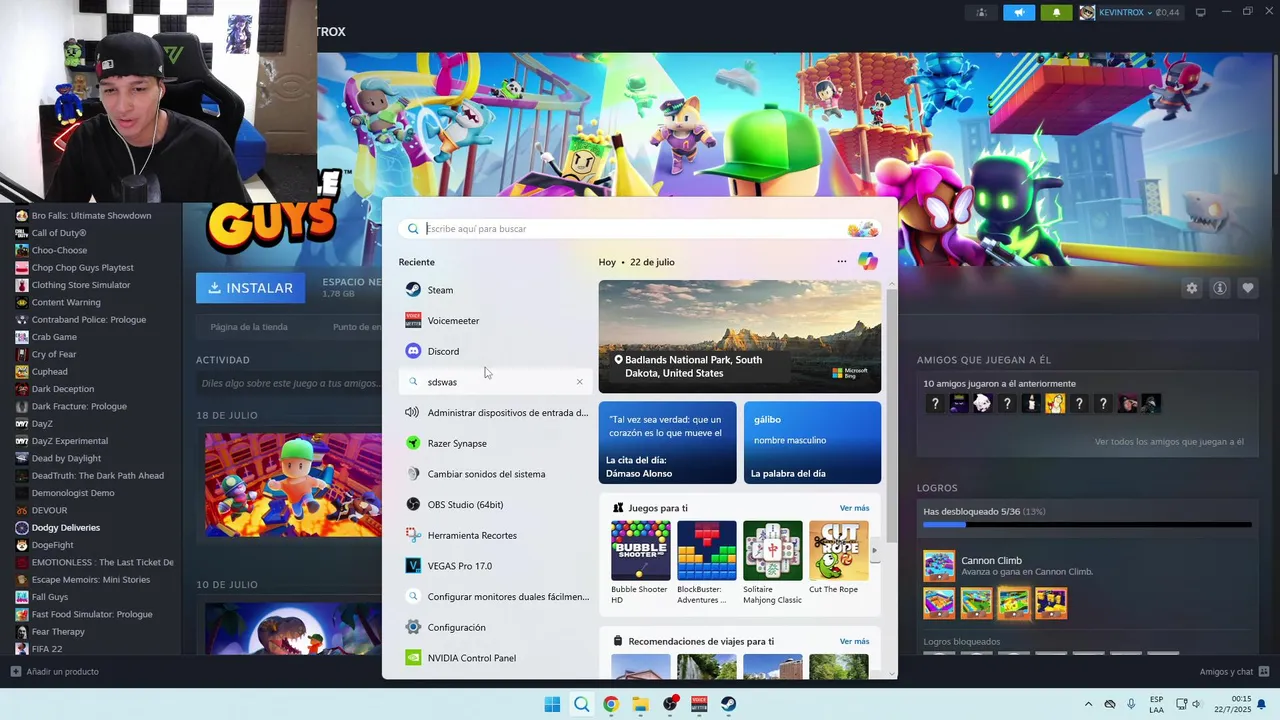The width and height of the screenshot is (1280, 720).
Task: Click Ver todos los amigos que juegan
Action: (x=1169, y=442)
